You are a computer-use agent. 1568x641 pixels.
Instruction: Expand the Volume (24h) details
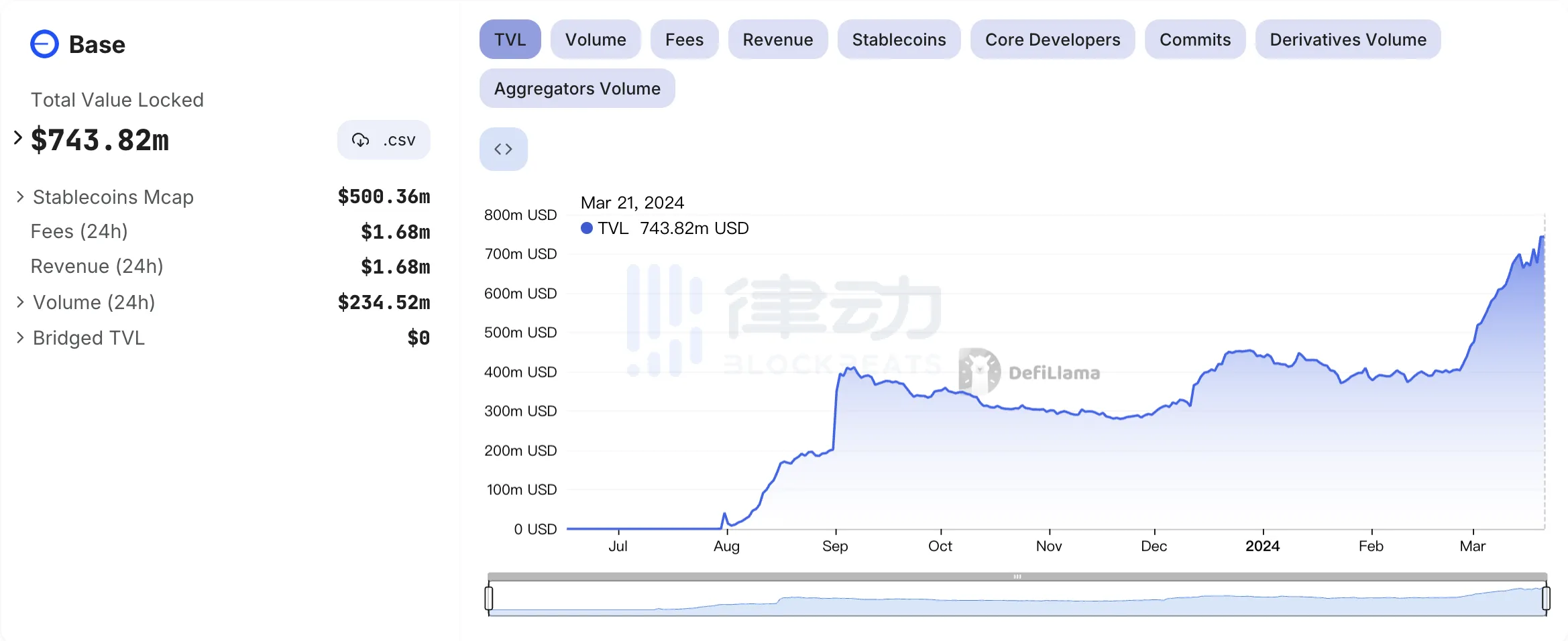pos(20,301)
